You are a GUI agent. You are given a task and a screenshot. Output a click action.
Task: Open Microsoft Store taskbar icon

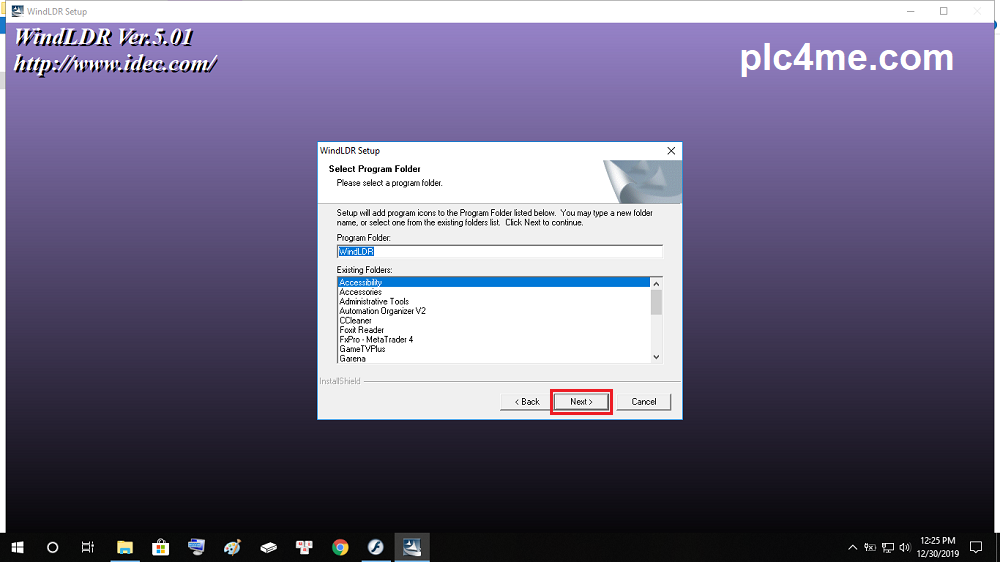coord(160,547)
